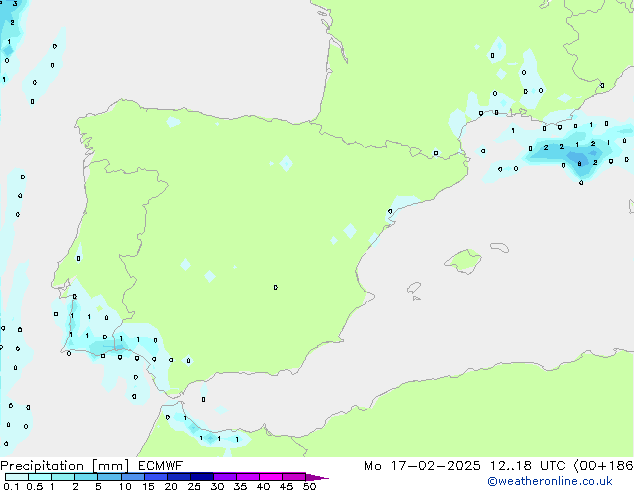Image resolution: width=634 pixels, height=490 pixels.
Task: Select the legend label '50'
Action: [309, 486]
